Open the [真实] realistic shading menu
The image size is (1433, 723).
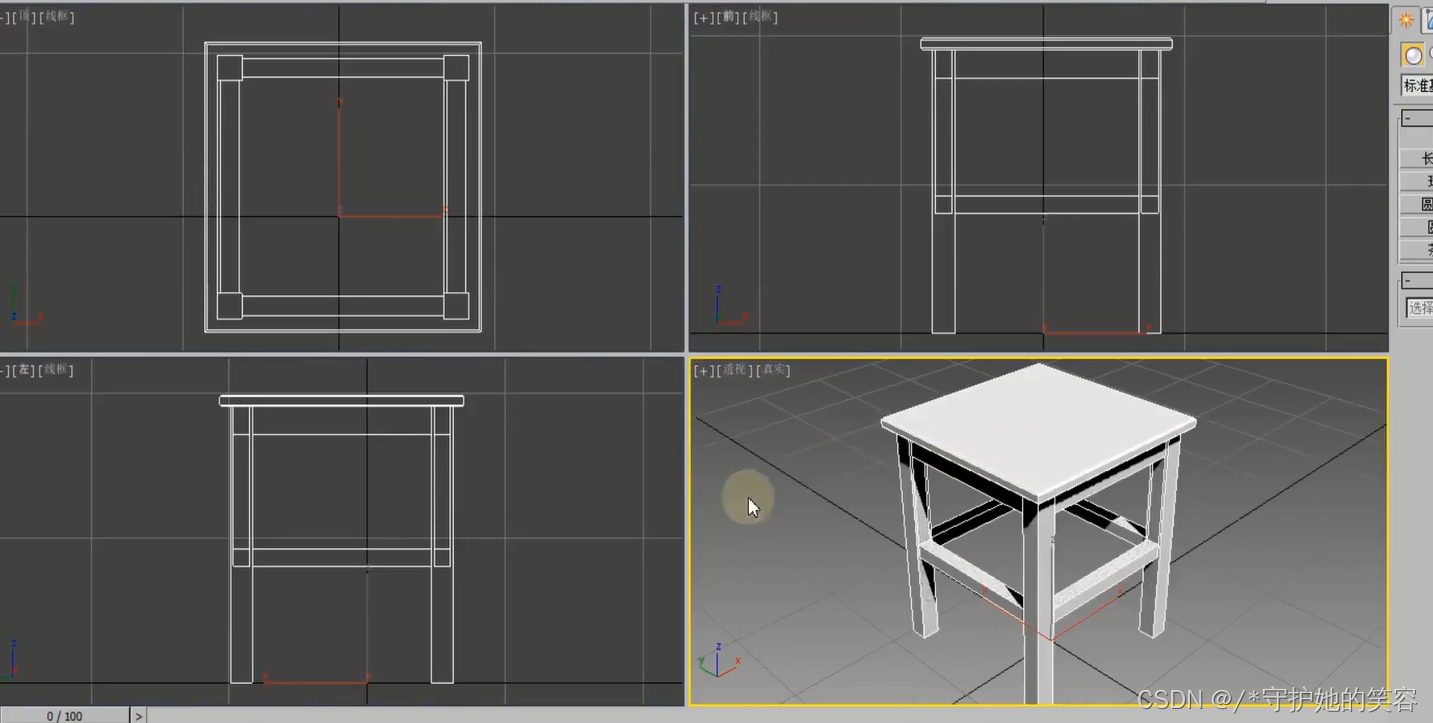click(773, 370)
